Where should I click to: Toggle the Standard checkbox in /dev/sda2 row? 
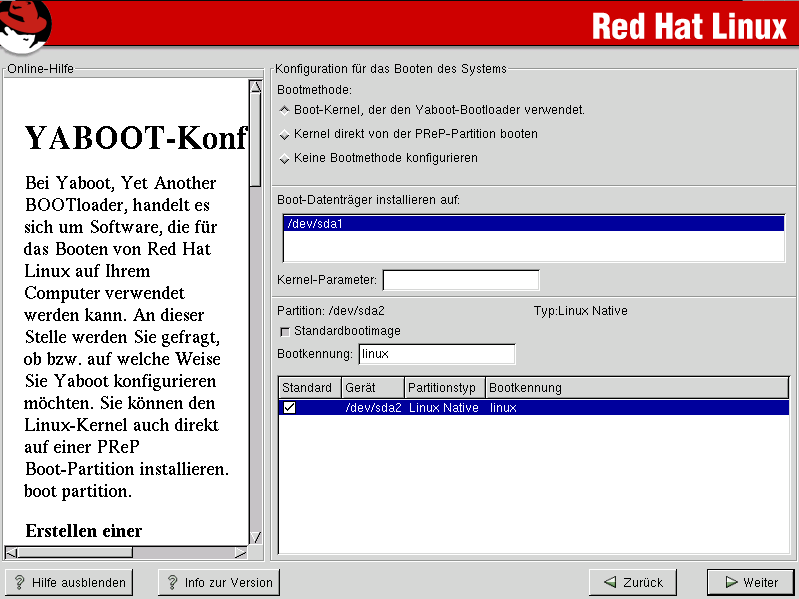[289, 408]
